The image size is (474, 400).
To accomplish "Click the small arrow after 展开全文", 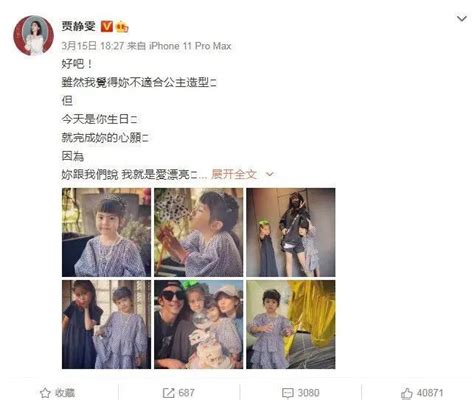I will [x=270, y=174].
